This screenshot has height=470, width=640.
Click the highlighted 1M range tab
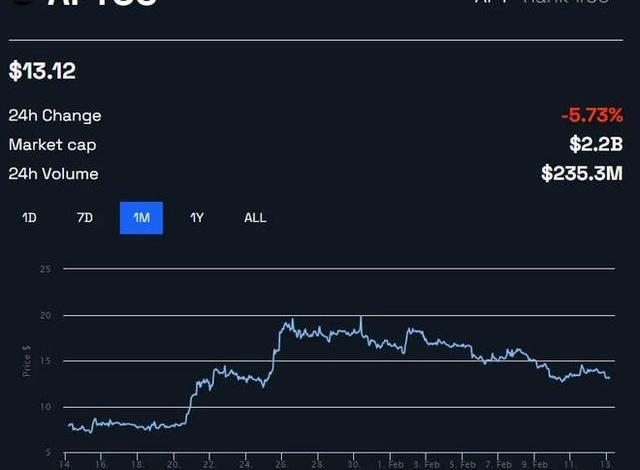pos(141,217)
